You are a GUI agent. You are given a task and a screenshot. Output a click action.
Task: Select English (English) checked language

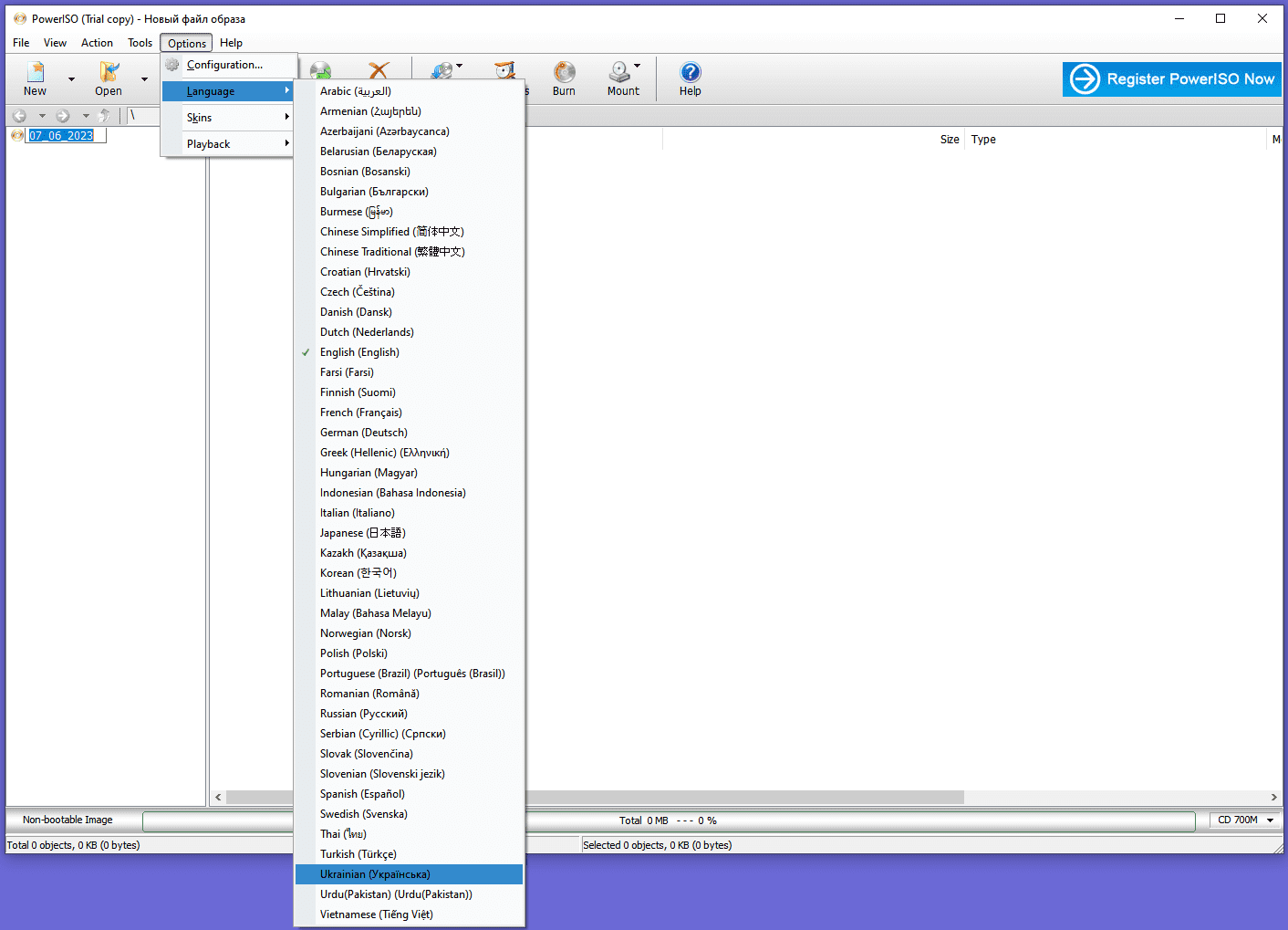410,352
